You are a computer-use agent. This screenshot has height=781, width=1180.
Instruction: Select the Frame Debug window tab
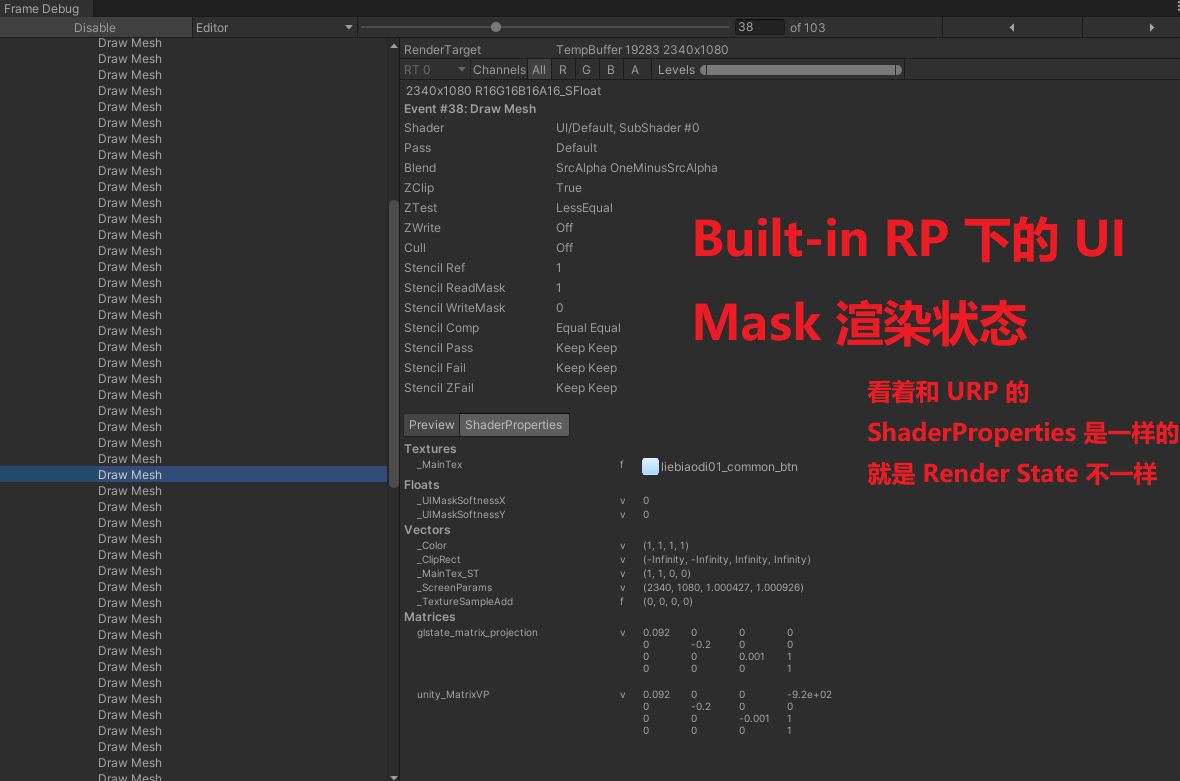tap(40, 8)
